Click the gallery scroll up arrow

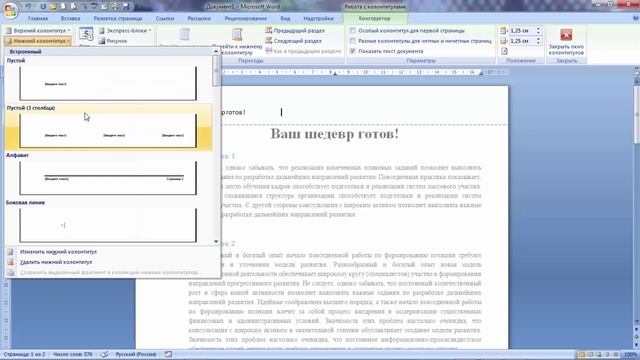point(216,51)
